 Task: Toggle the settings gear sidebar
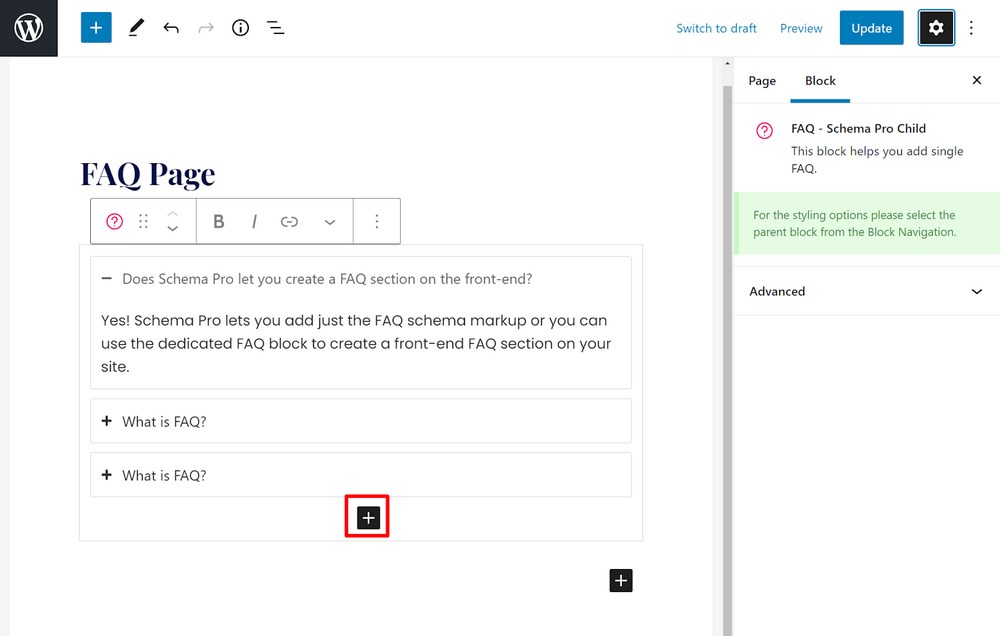[936, 27]
